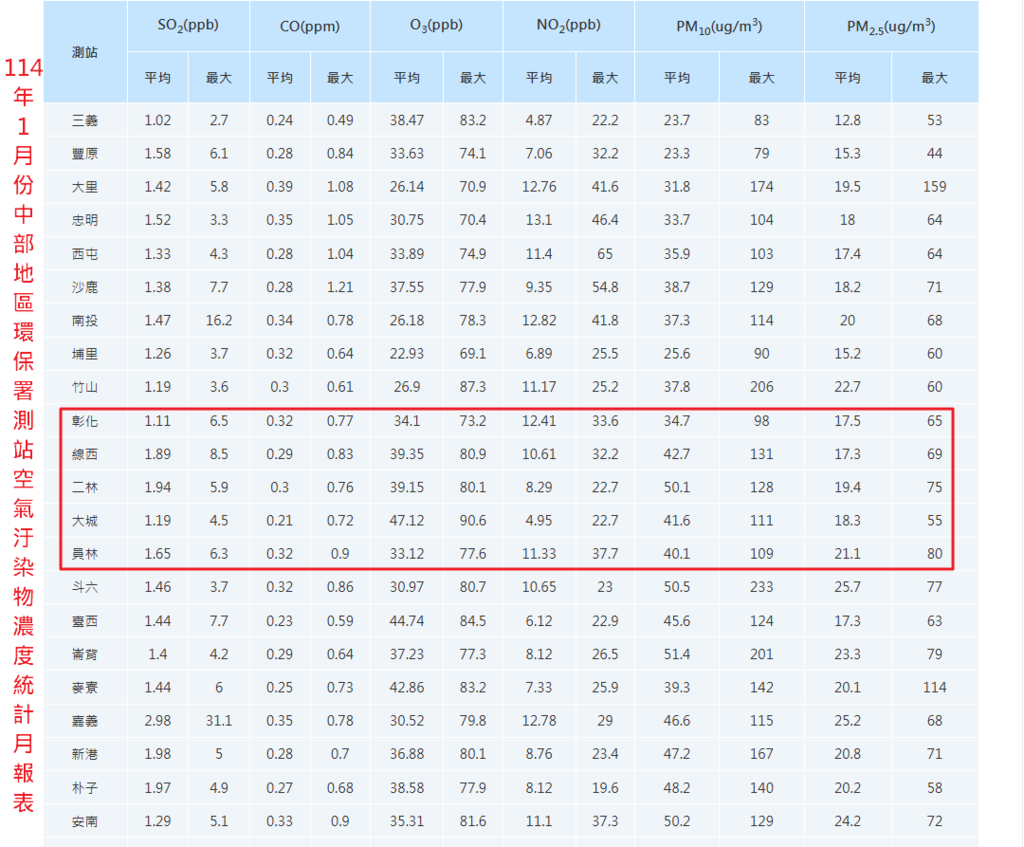
Task: Select the 西屯 station name
Action: click(85, 253)
